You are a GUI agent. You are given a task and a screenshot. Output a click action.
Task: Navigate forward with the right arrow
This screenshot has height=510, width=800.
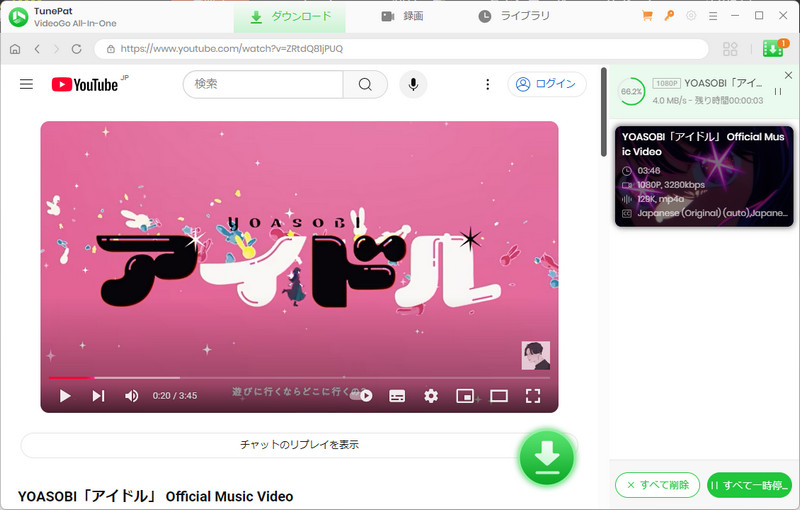pos(56,49)
